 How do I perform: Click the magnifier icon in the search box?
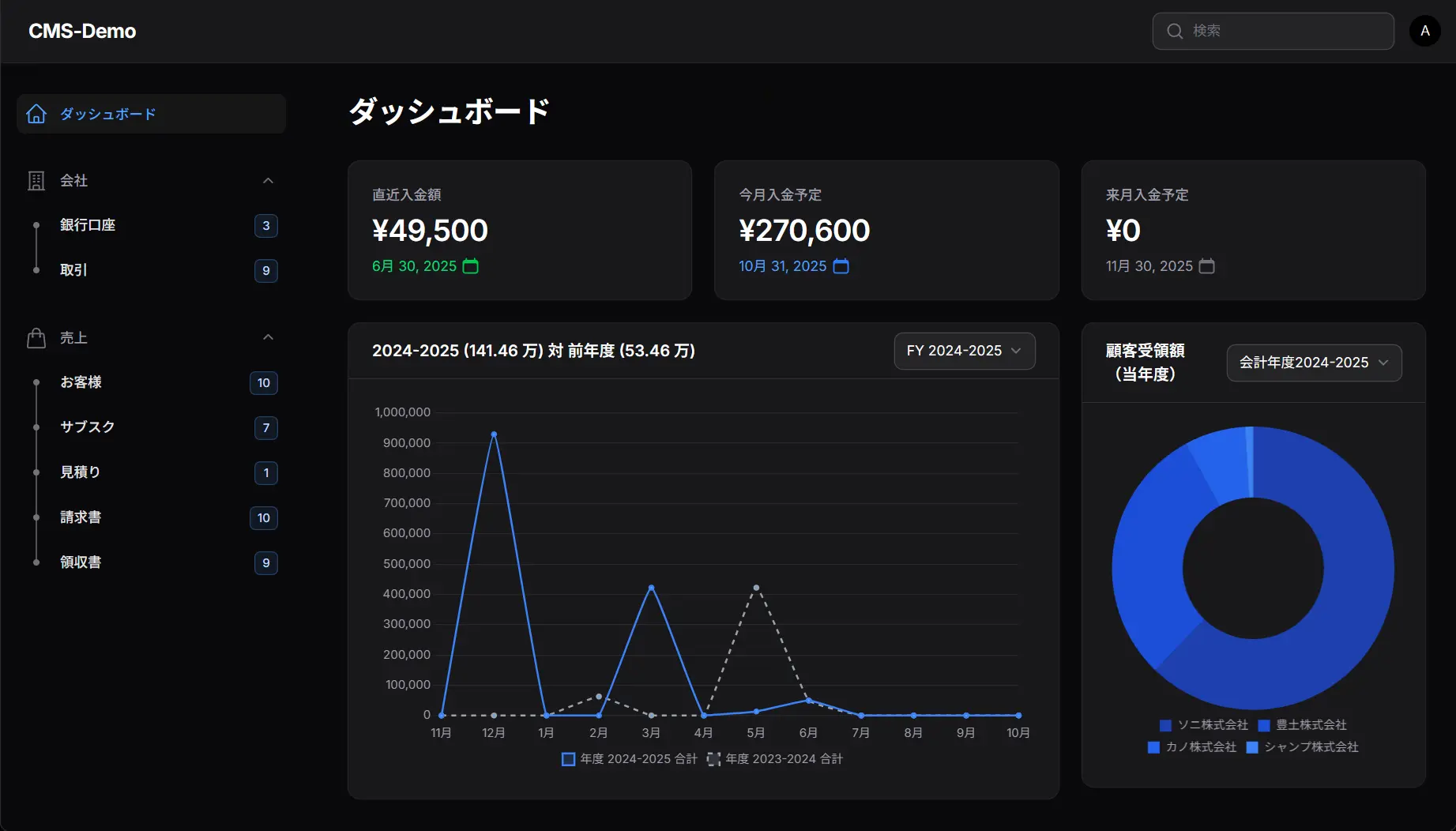coord(1175,31)
